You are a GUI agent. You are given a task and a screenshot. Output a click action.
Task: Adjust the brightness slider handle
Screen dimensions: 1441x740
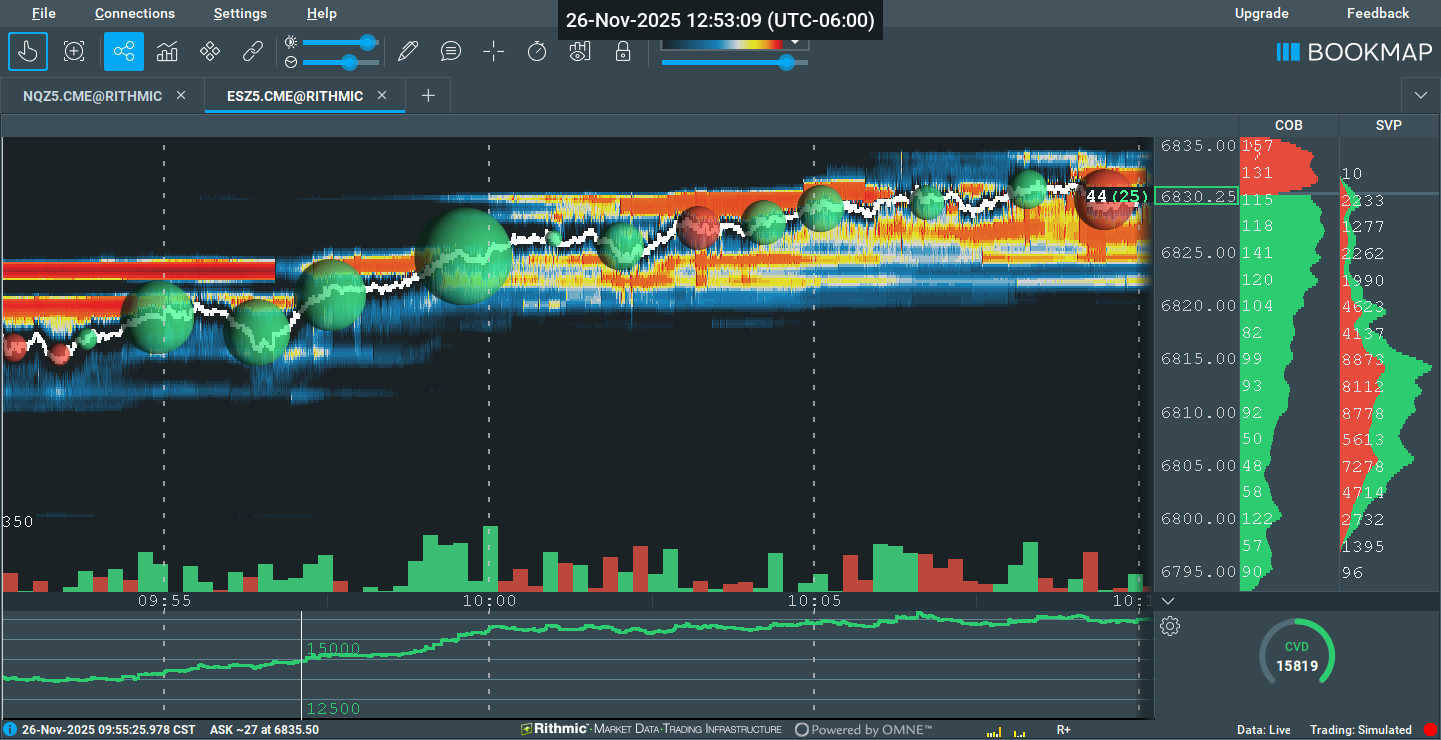(x=367, y=42)
